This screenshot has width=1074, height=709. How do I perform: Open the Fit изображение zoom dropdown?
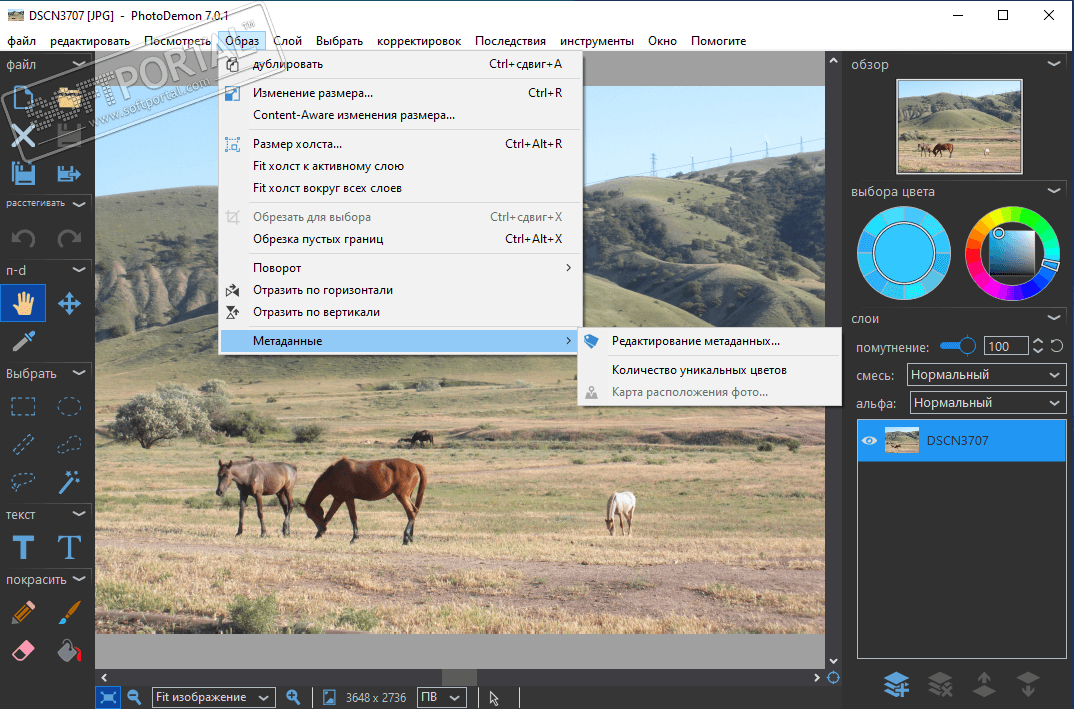pyautogui.click(x=213, y=697)
